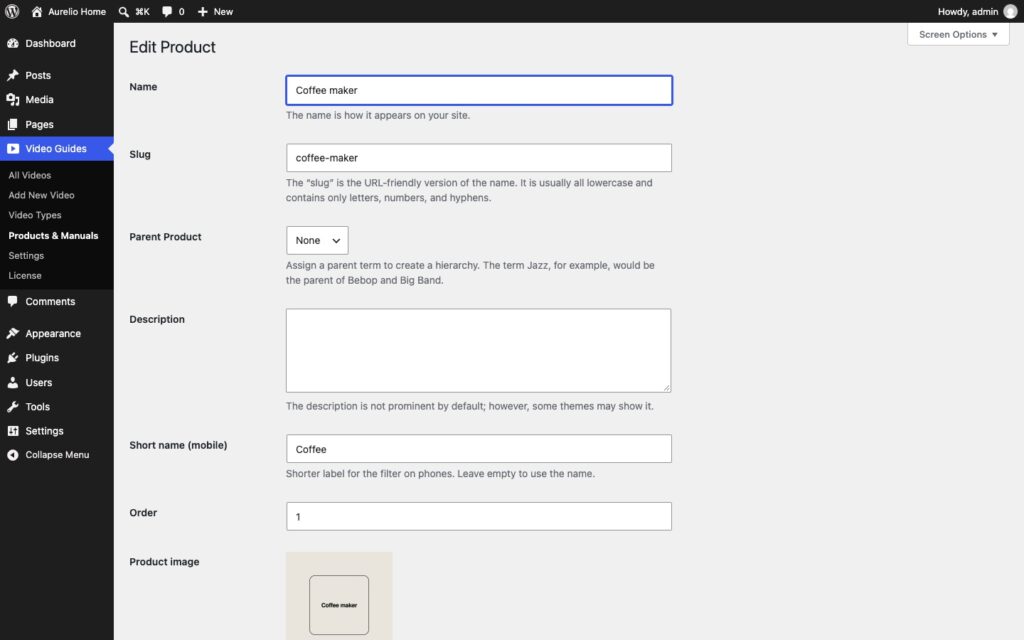Select the Video Guides menu item

tap(57, 148)
